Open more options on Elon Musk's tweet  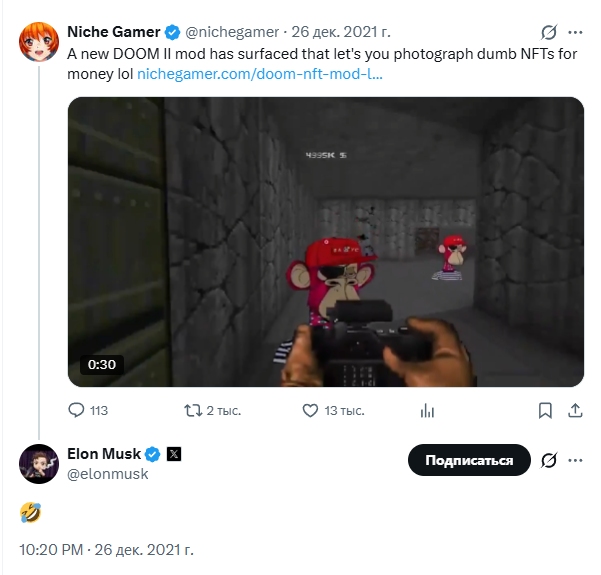[x=575, y=460]
